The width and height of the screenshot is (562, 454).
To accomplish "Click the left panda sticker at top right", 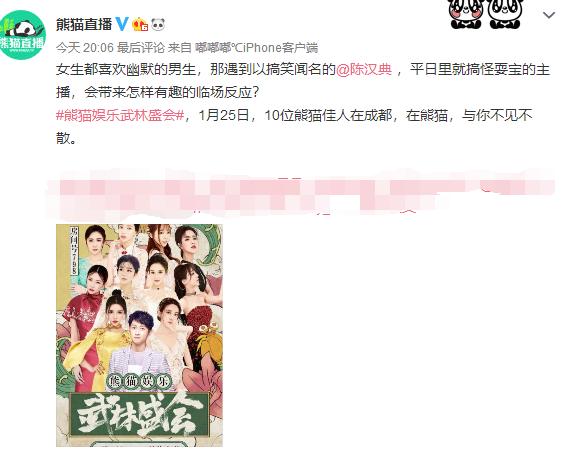I will point(466,14).
